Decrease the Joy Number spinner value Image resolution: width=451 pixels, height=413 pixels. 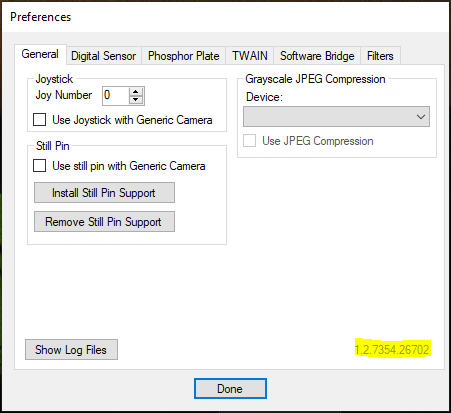(x=136, y=100)
